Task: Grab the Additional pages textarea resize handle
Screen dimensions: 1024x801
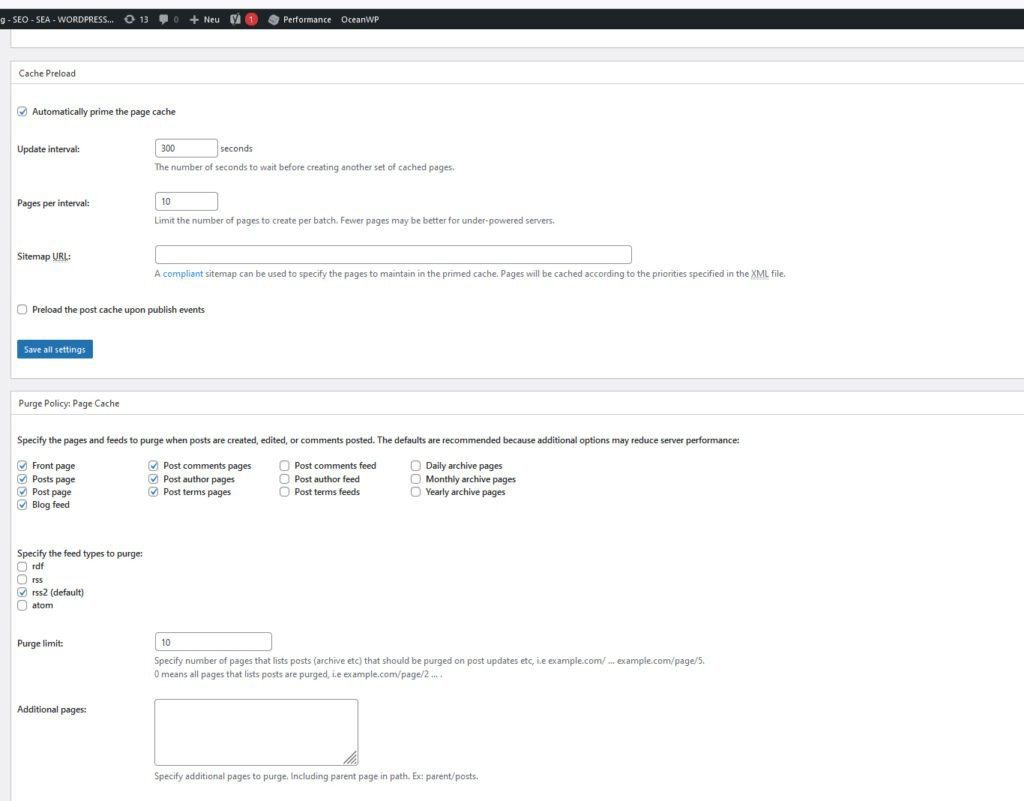Action: click(351, 757)
